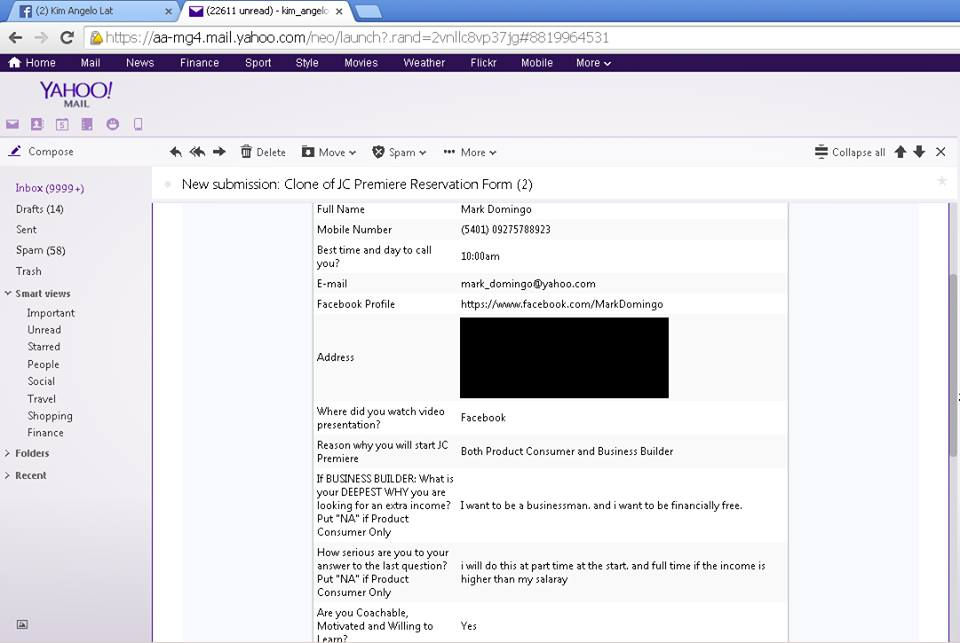This screenshot has height=643, width=960.
Task: Open the Inbox folder
Action: point(50,188)
